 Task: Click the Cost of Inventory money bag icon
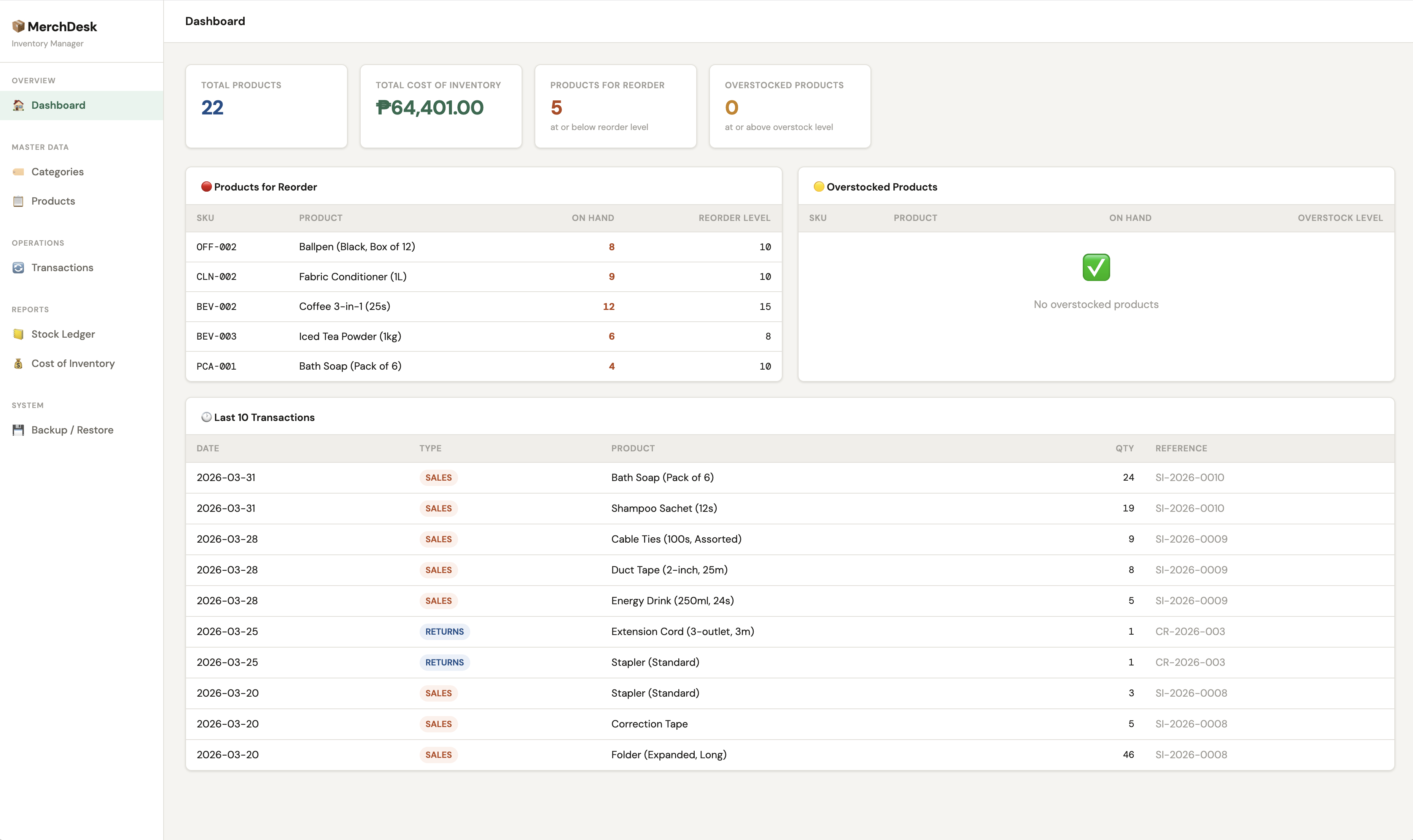click(18, 364)
